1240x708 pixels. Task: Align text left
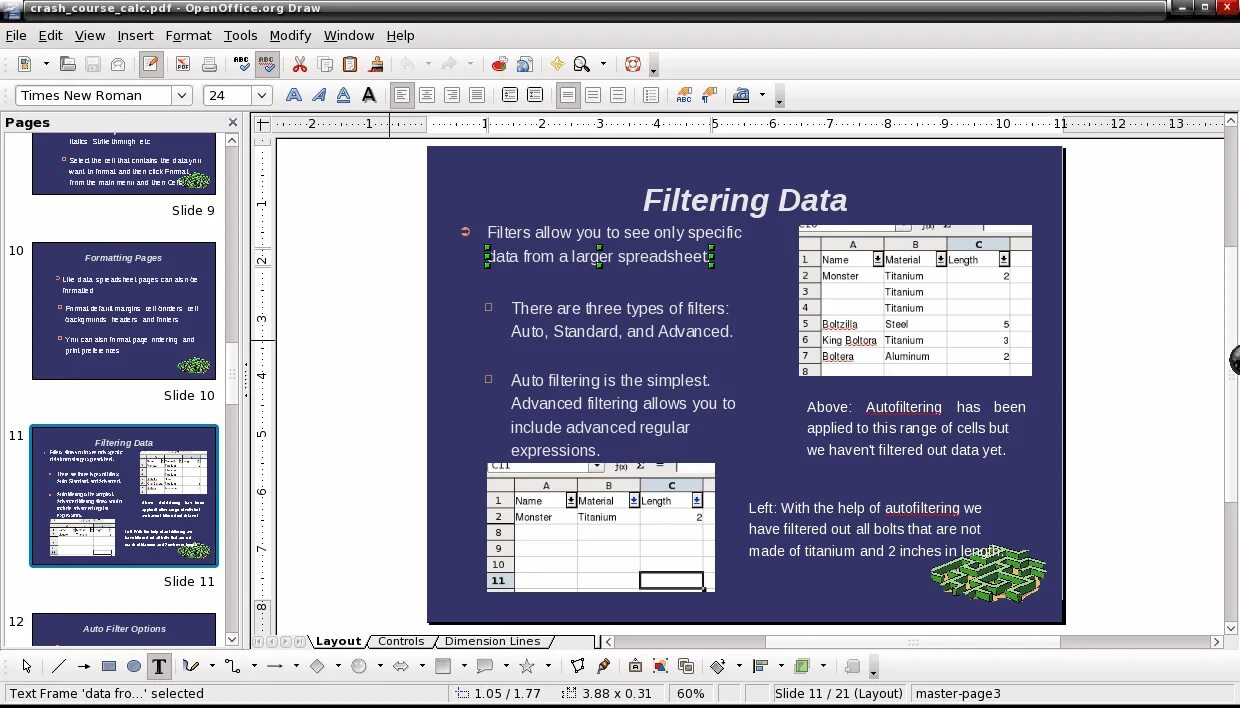[402, 95]
